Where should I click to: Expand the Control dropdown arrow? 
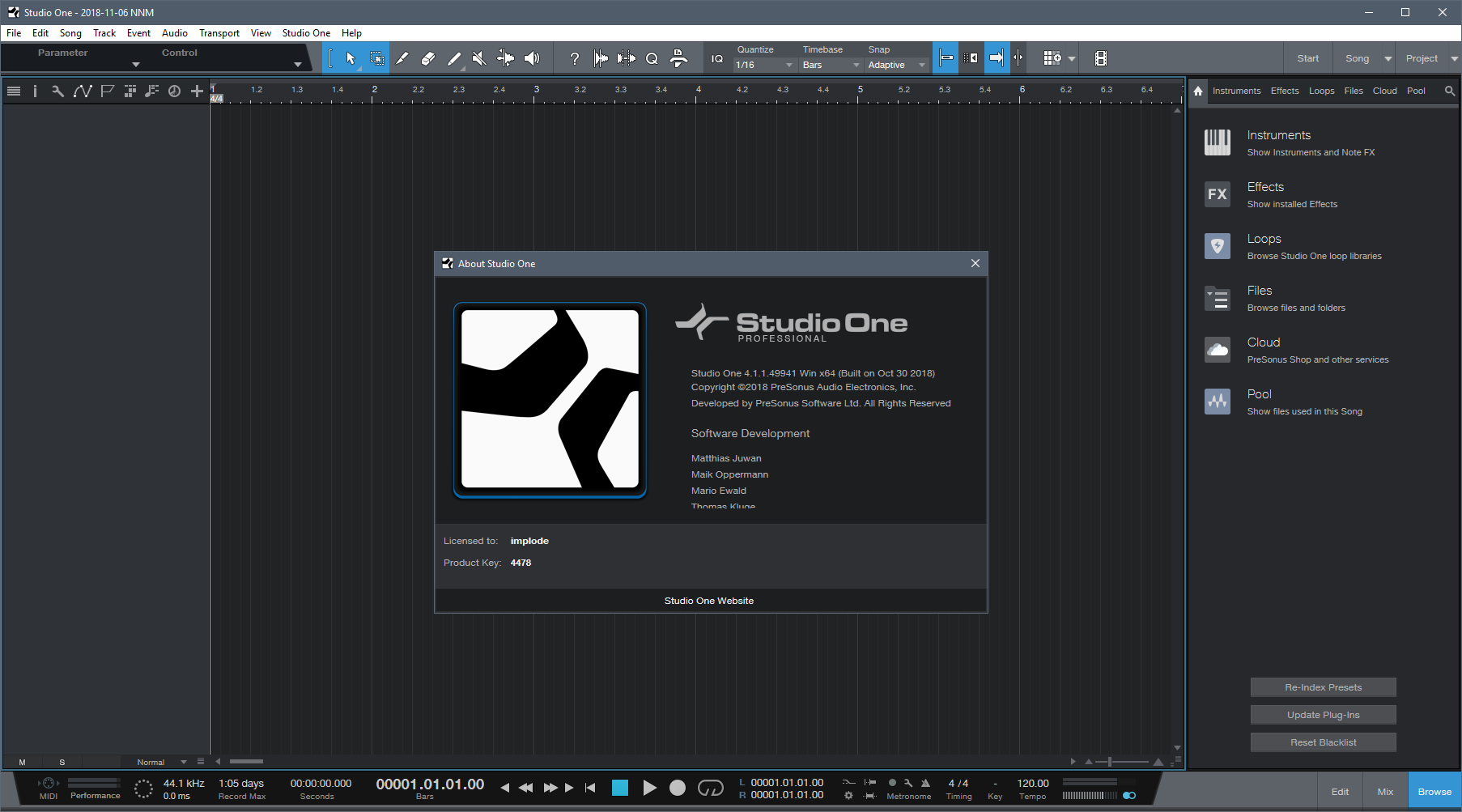click(298, 65)
